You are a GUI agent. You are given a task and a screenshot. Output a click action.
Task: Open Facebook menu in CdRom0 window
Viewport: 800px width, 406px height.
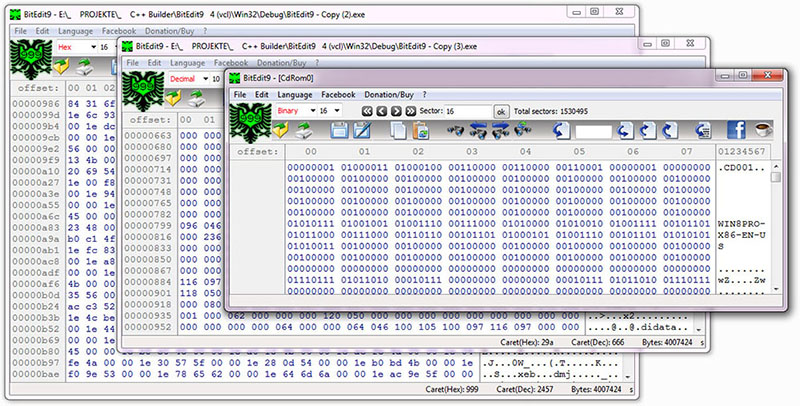click(338, 95)
